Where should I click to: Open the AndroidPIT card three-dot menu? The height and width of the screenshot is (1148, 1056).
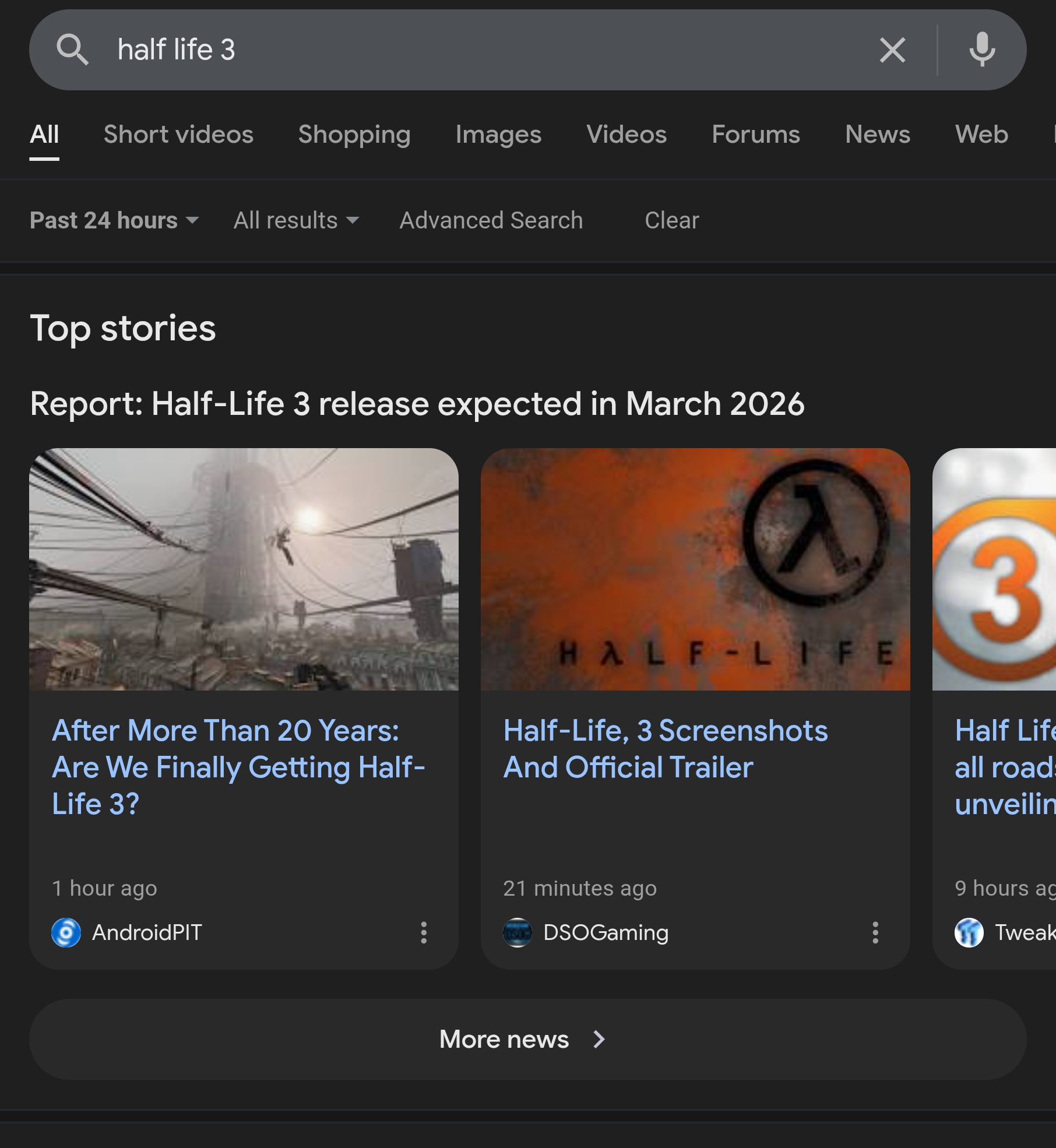click(x=424, y=932)
